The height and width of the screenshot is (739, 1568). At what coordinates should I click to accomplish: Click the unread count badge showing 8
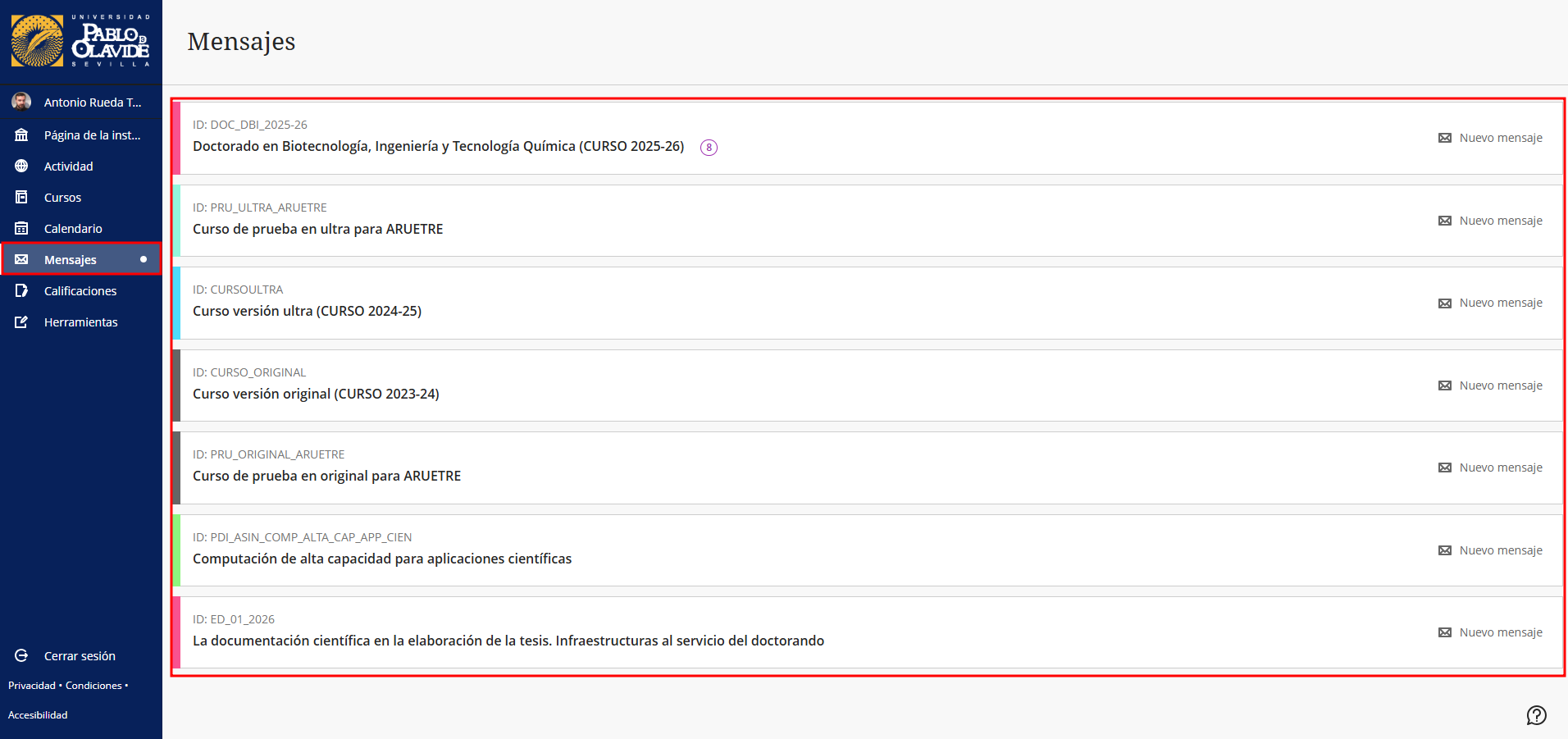point(709,148)
